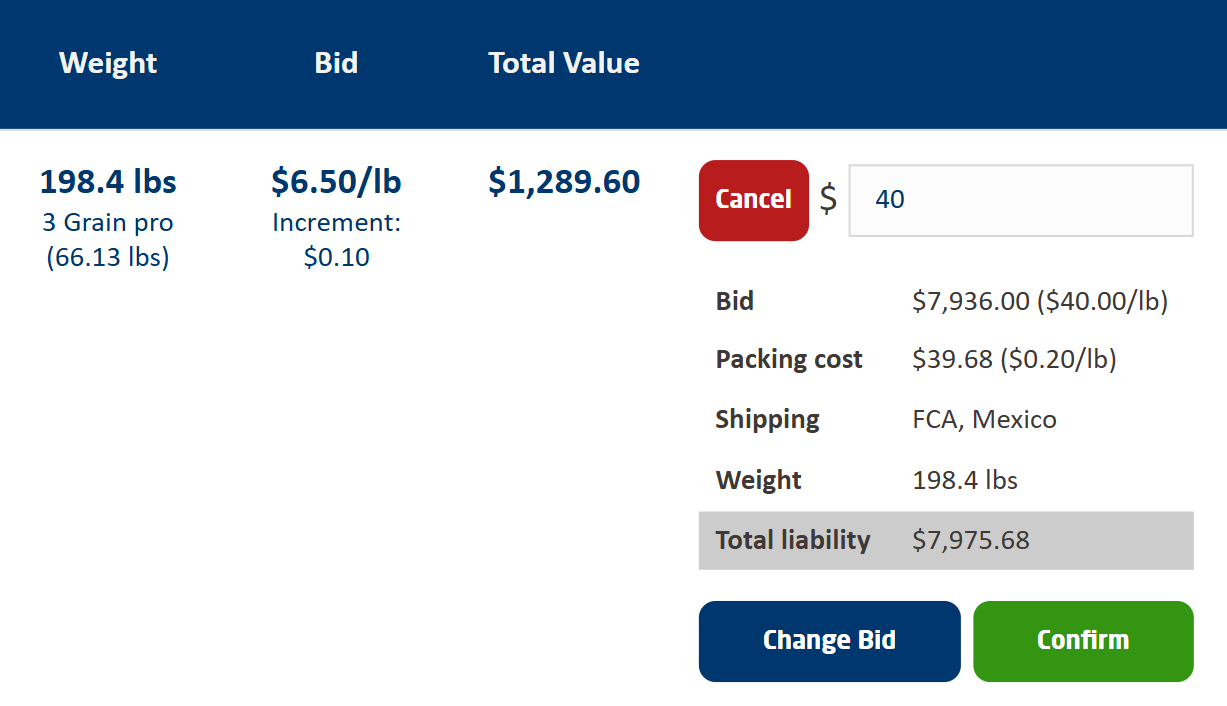Click the Change Bid button
1227x706 pixels.
click(829, 640)
